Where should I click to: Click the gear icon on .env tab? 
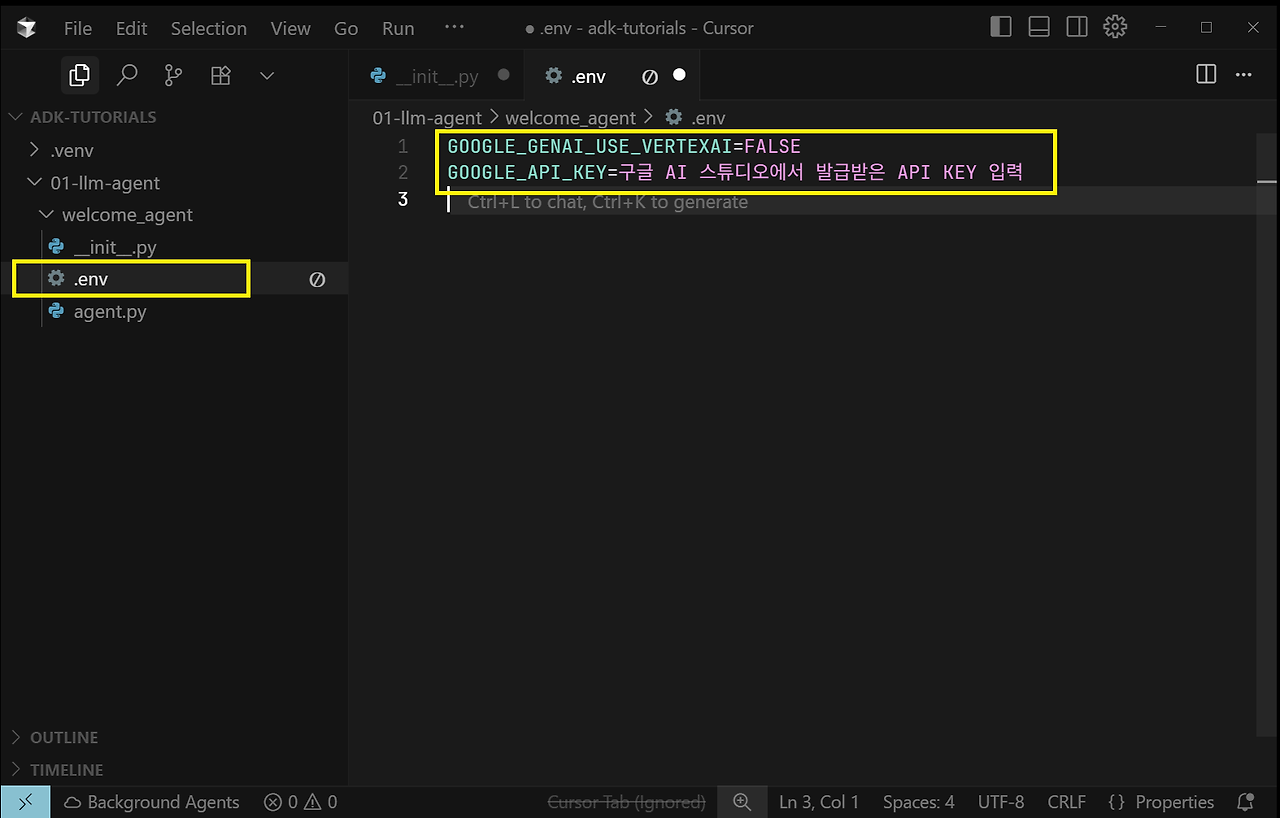pyautogui.click(x=553, y=76)
